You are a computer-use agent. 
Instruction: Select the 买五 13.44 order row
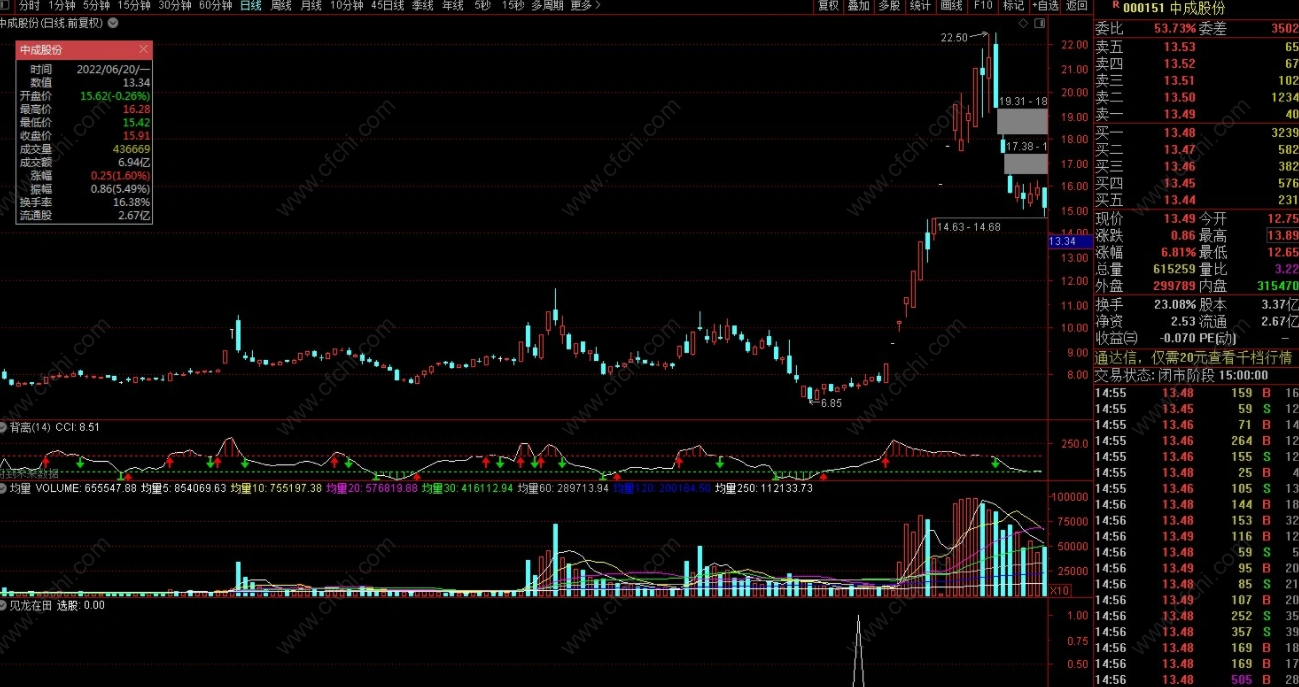pyautogui.click(x=1196, y=200)
